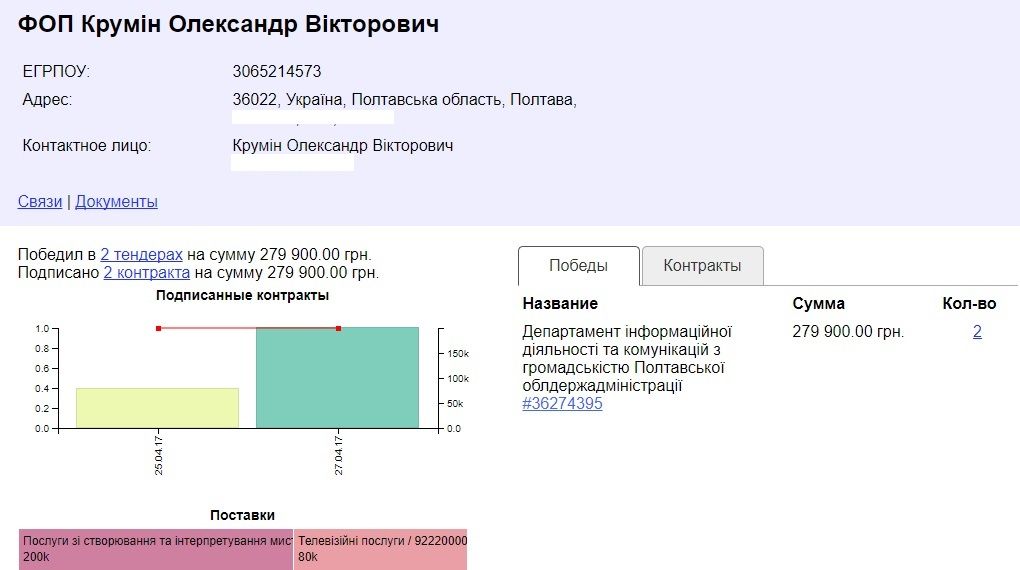
Task: Click the red line marker above the yellow bar
Action: point(158,328)
